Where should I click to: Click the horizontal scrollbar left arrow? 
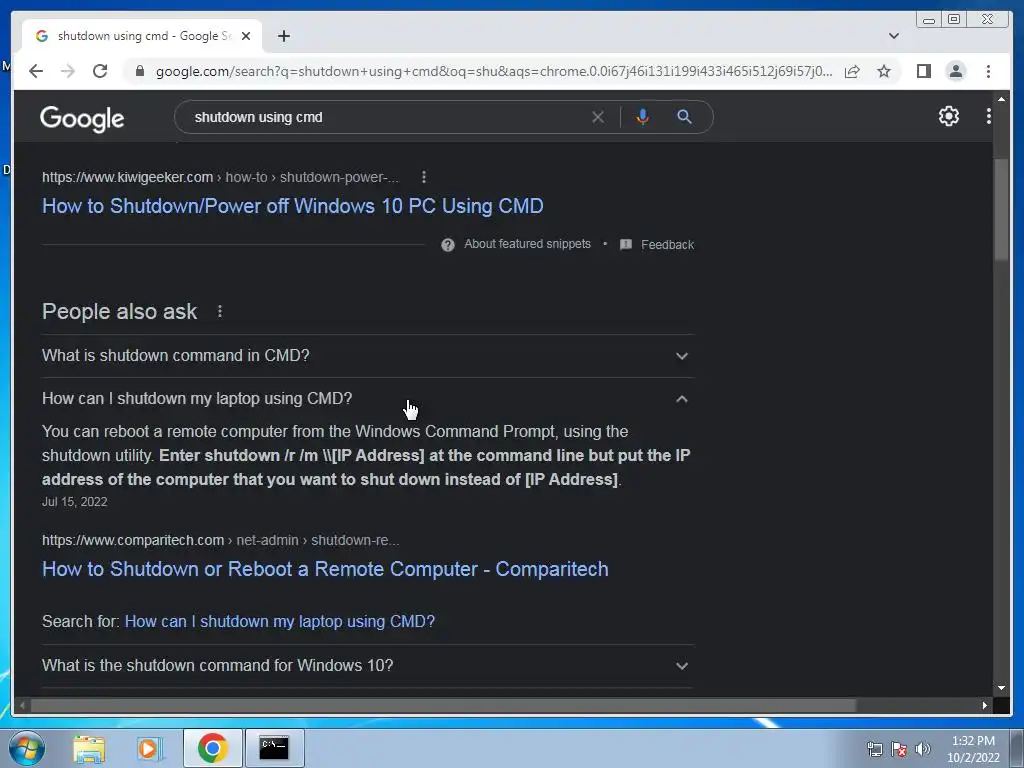23,705
